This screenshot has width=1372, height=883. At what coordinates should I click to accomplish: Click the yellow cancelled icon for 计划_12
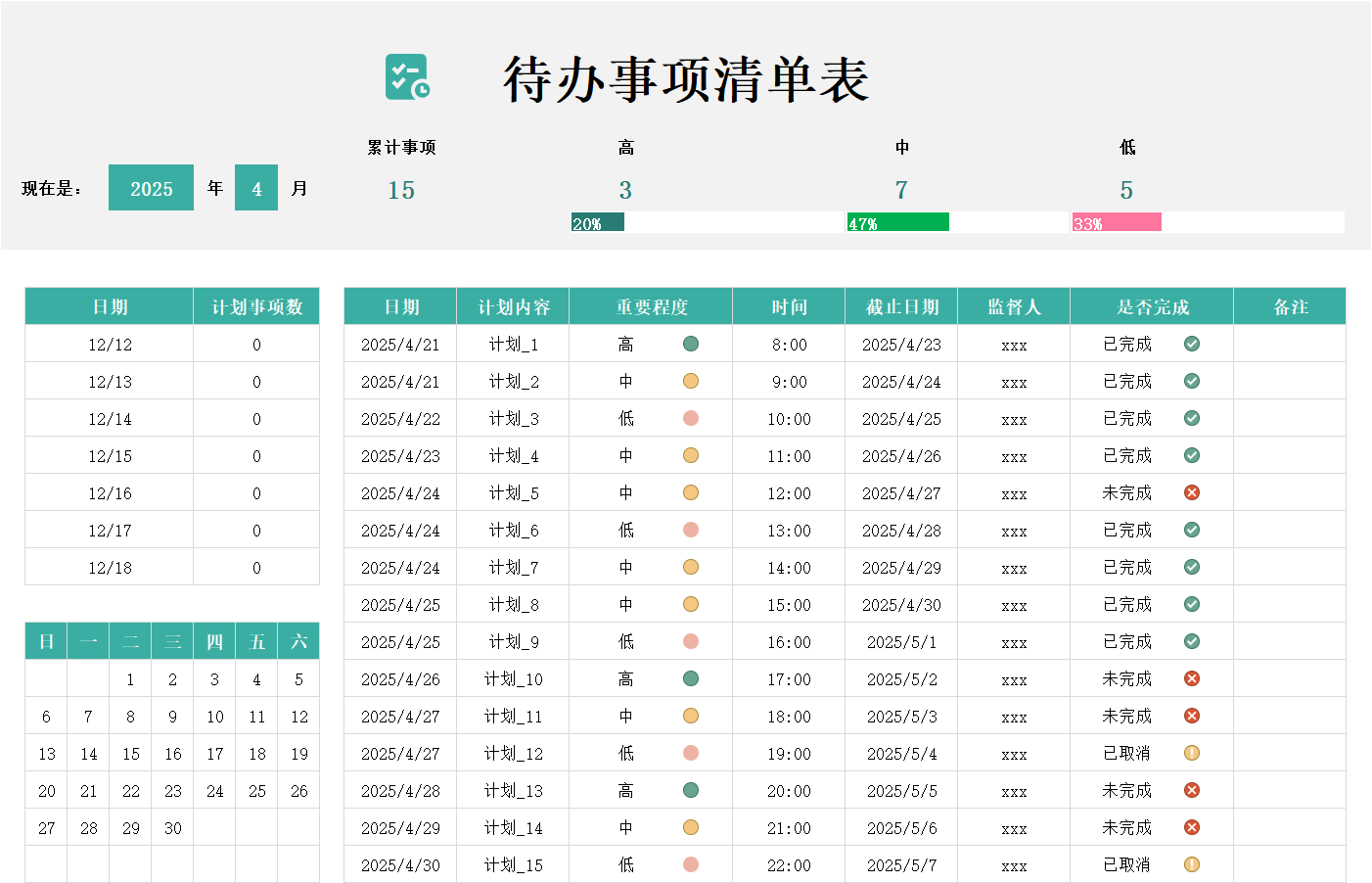point(1191,753)
